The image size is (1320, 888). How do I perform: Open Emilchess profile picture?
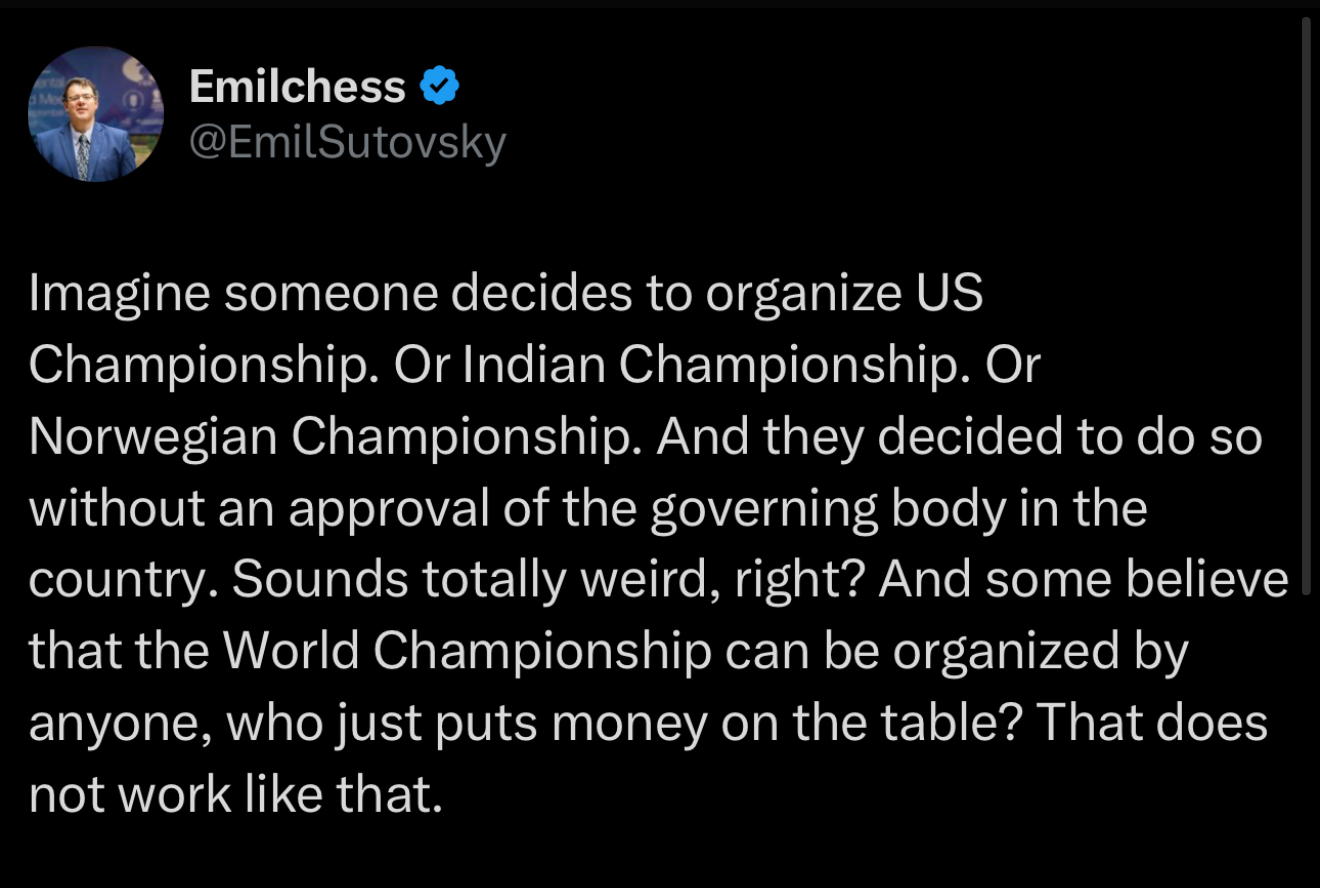[x=96, y=114]
